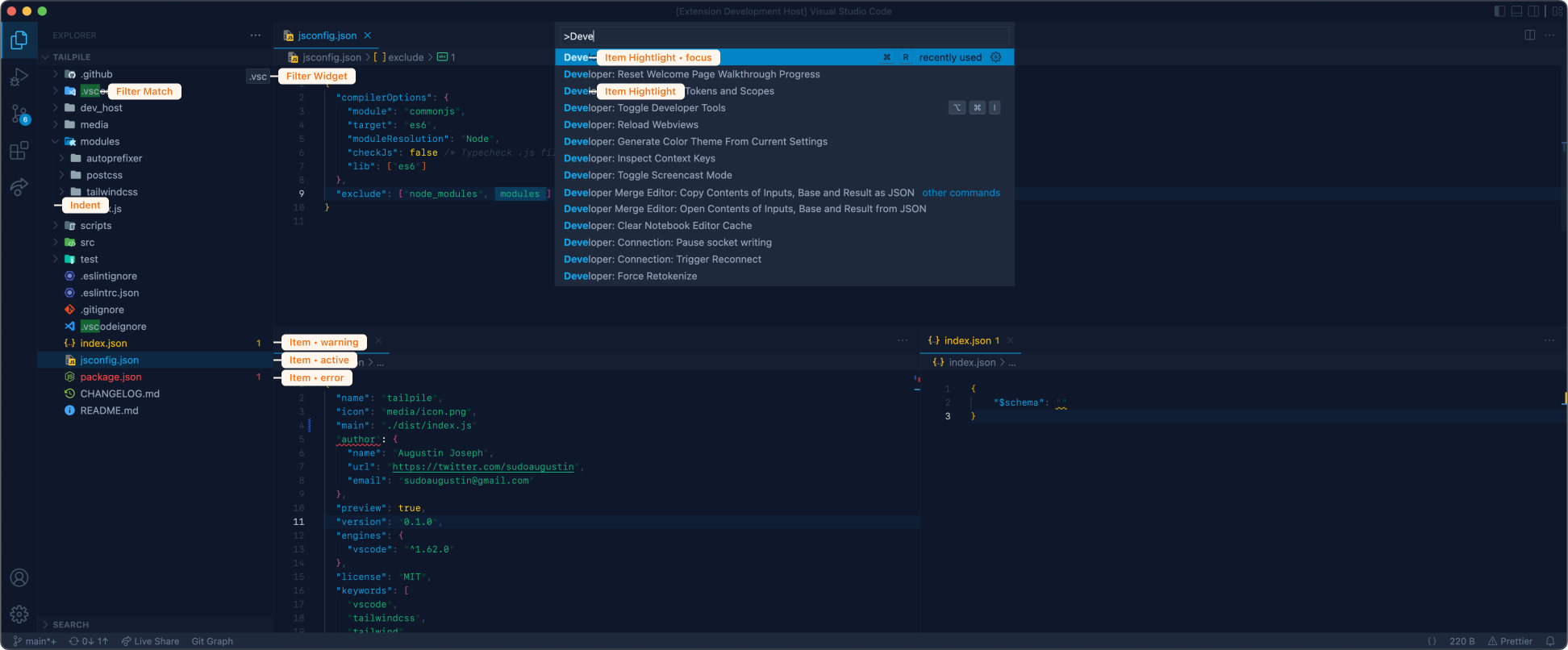Click the .vsc explorer filter widget
Image resolution: width=1568 pixels, height=650 pixels.
point(258,77)
